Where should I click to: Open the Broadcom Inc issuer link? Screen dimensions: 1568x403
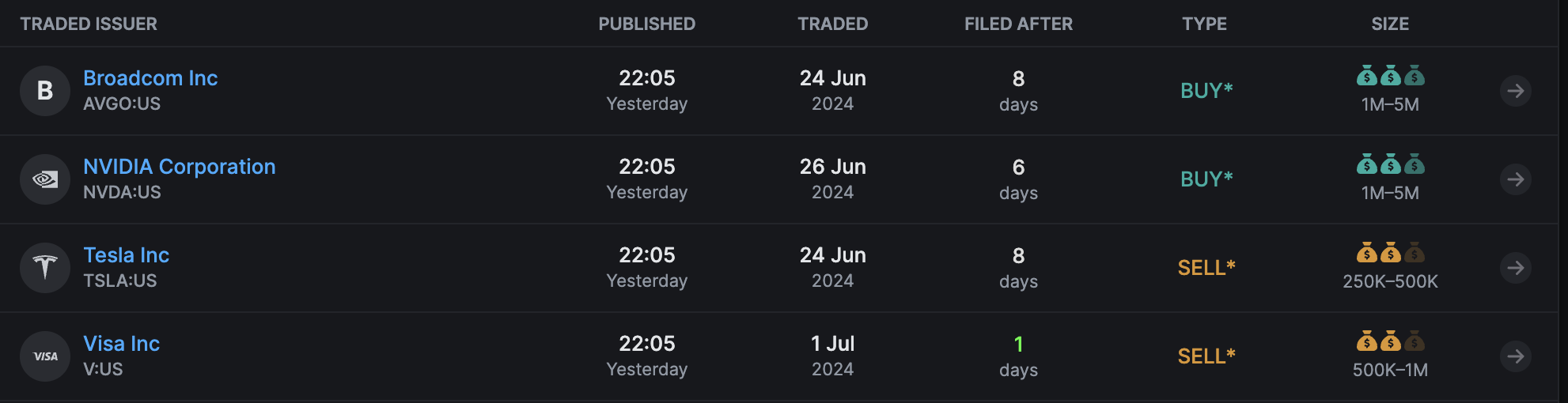[x=150, y=78]
